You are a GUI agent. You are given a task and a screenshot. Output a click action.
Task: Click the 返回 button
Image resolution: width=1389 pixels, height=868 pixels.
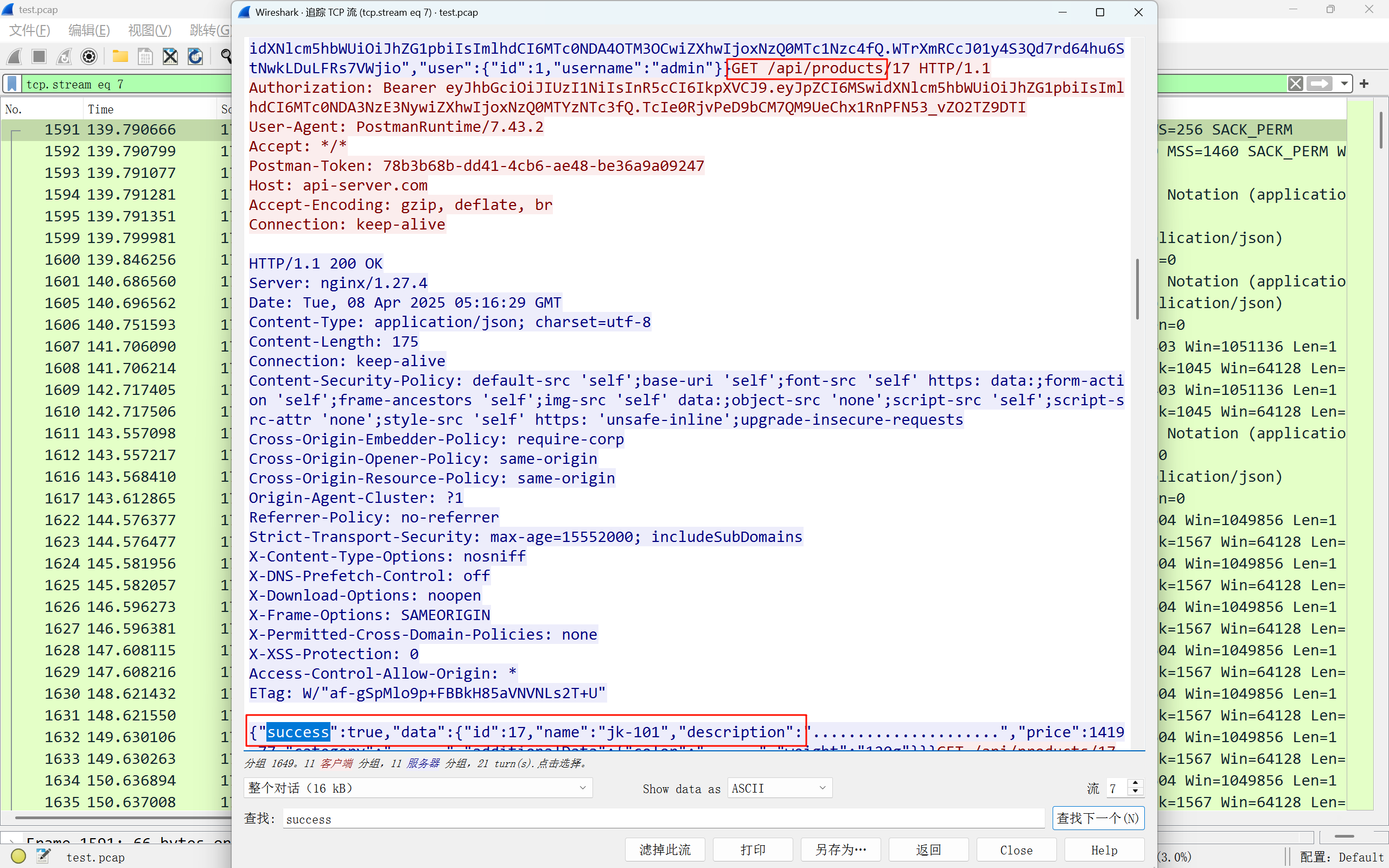tap(929, 850)
